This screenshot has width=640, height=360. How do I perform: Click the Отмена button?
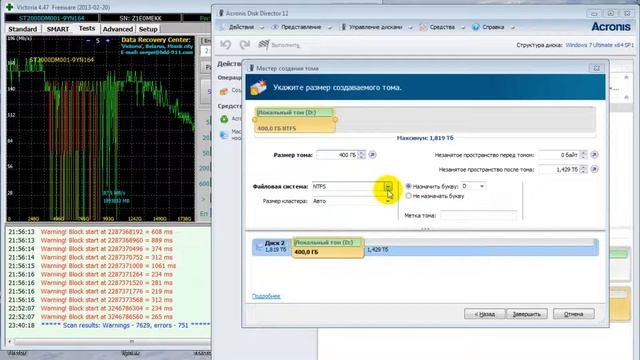573,314
